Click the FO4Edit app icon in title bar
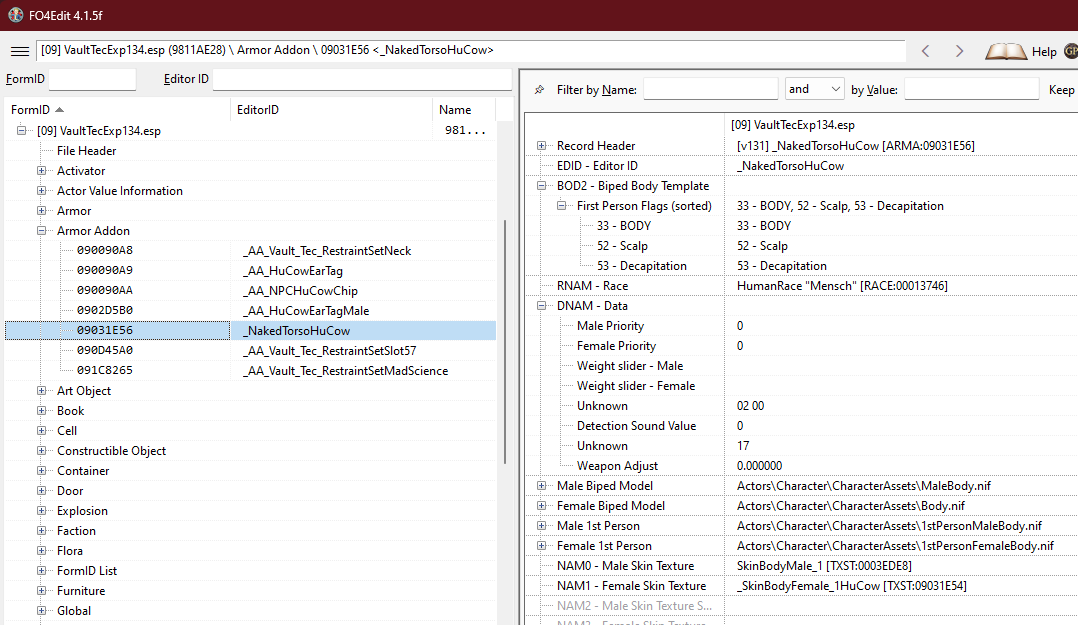 [15, 15]
